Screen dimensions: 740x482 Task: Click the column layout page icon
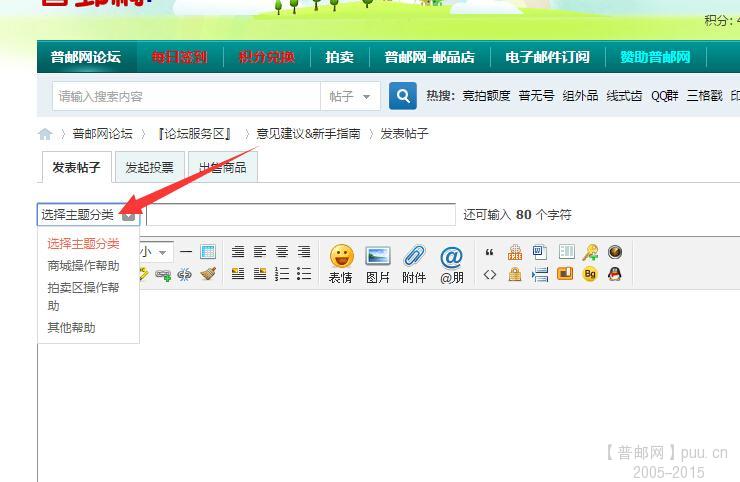[x=566, y=252]
